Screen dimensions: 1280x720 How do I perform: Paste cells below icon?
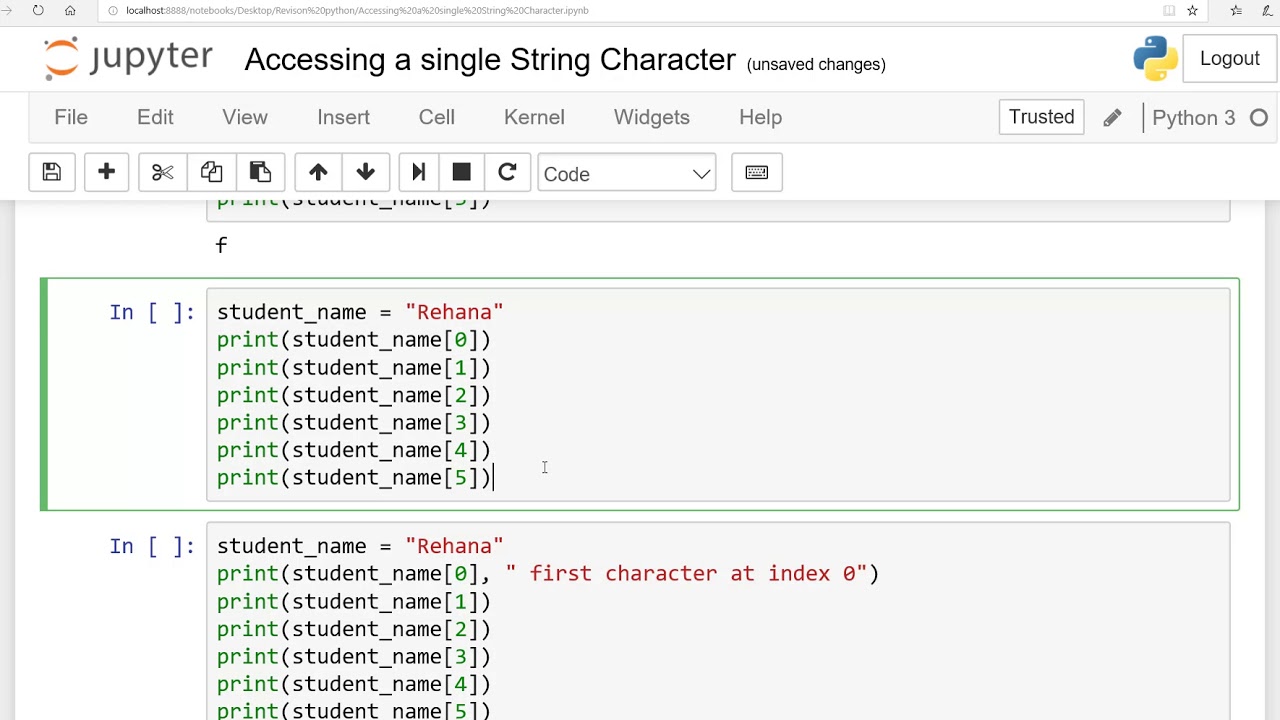tap(260, 173)
